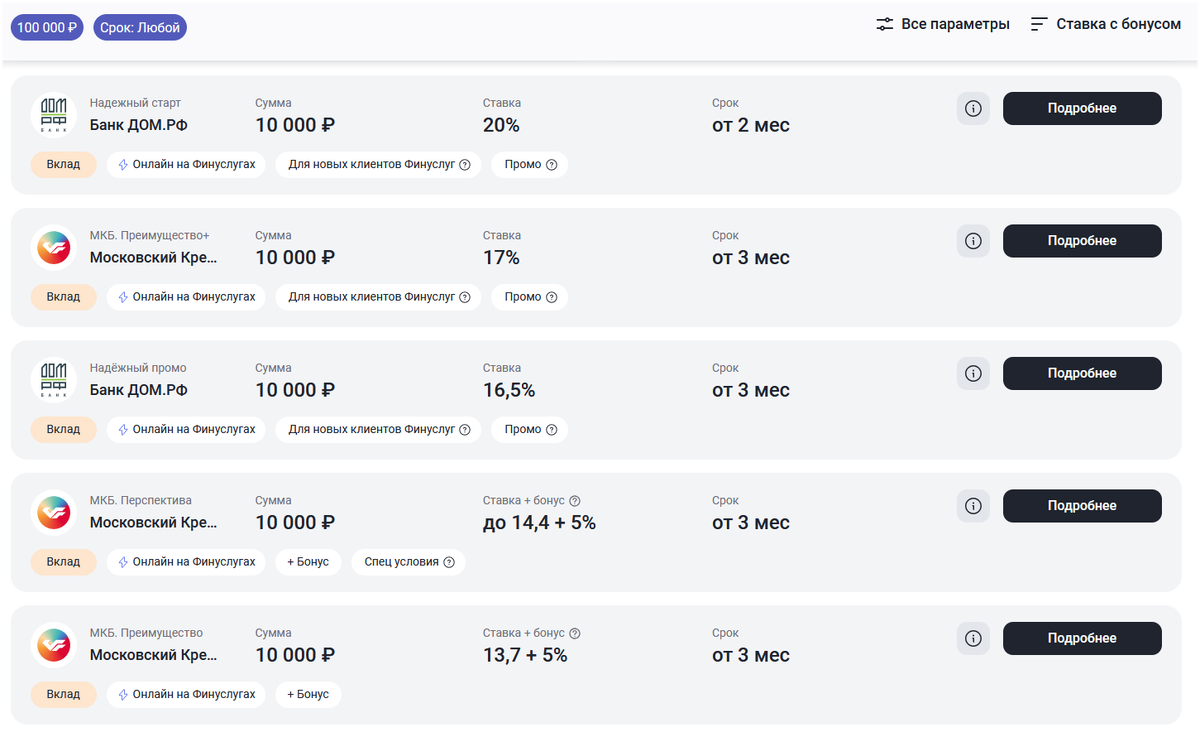Viewport: 1200px width, 737px height.
Task: Click question mark next to Промо in 20% card
Action: click(551, 165)
